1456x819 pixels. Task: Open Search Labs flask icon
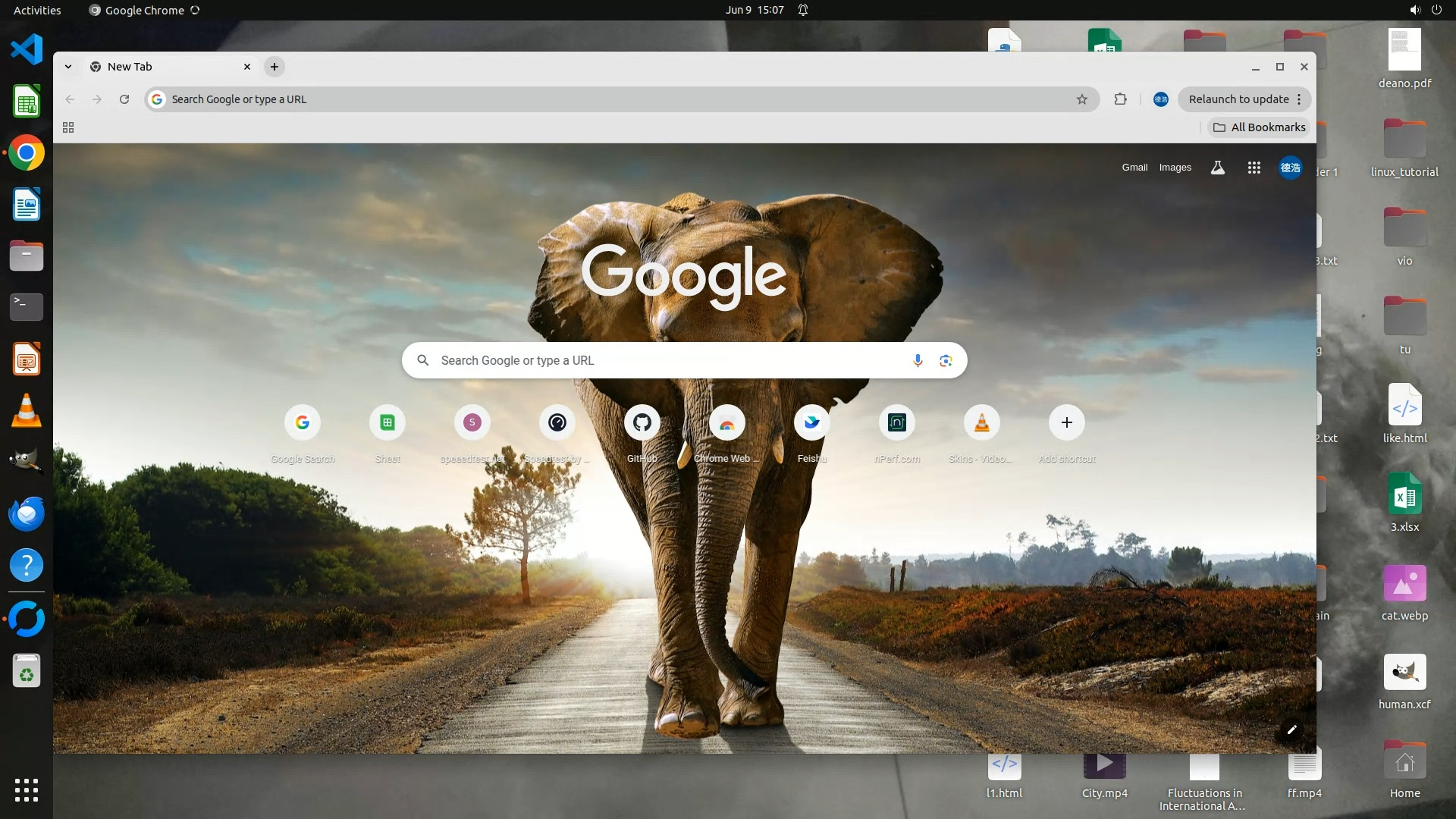[x=1218, y=168]
